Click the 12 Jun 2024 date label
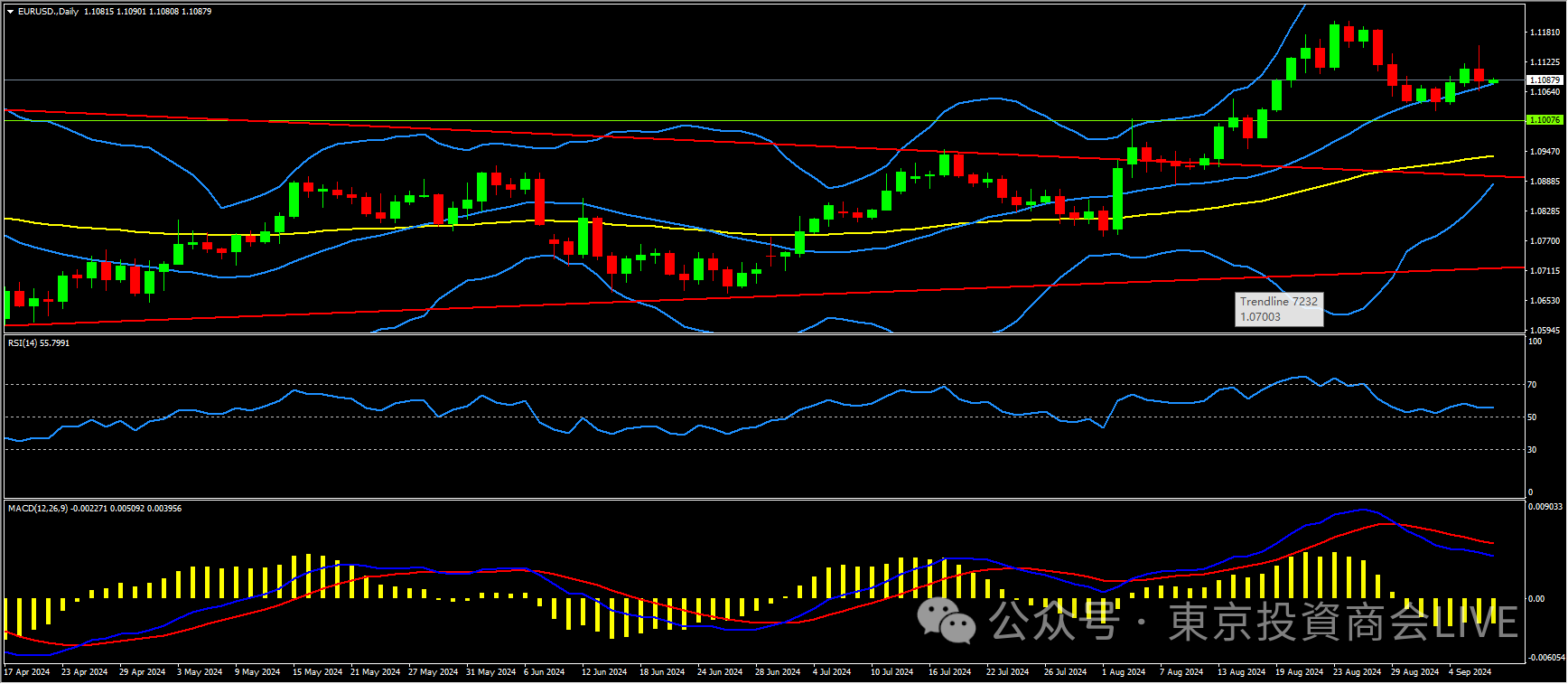This screenshot has height=684, width=1568. pos(604,672)
